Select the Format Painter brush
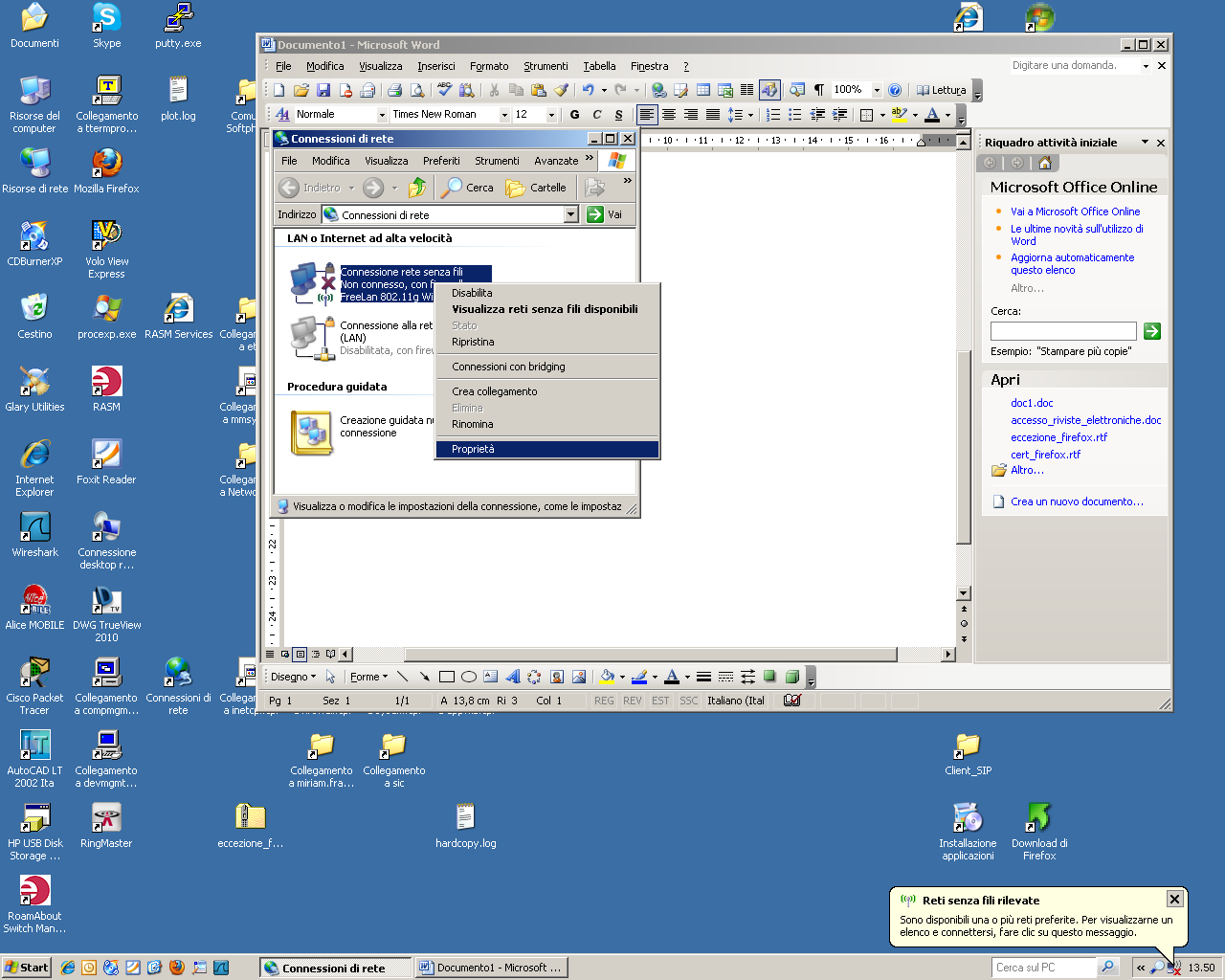The image size is (1225, 980). [561, 90]
